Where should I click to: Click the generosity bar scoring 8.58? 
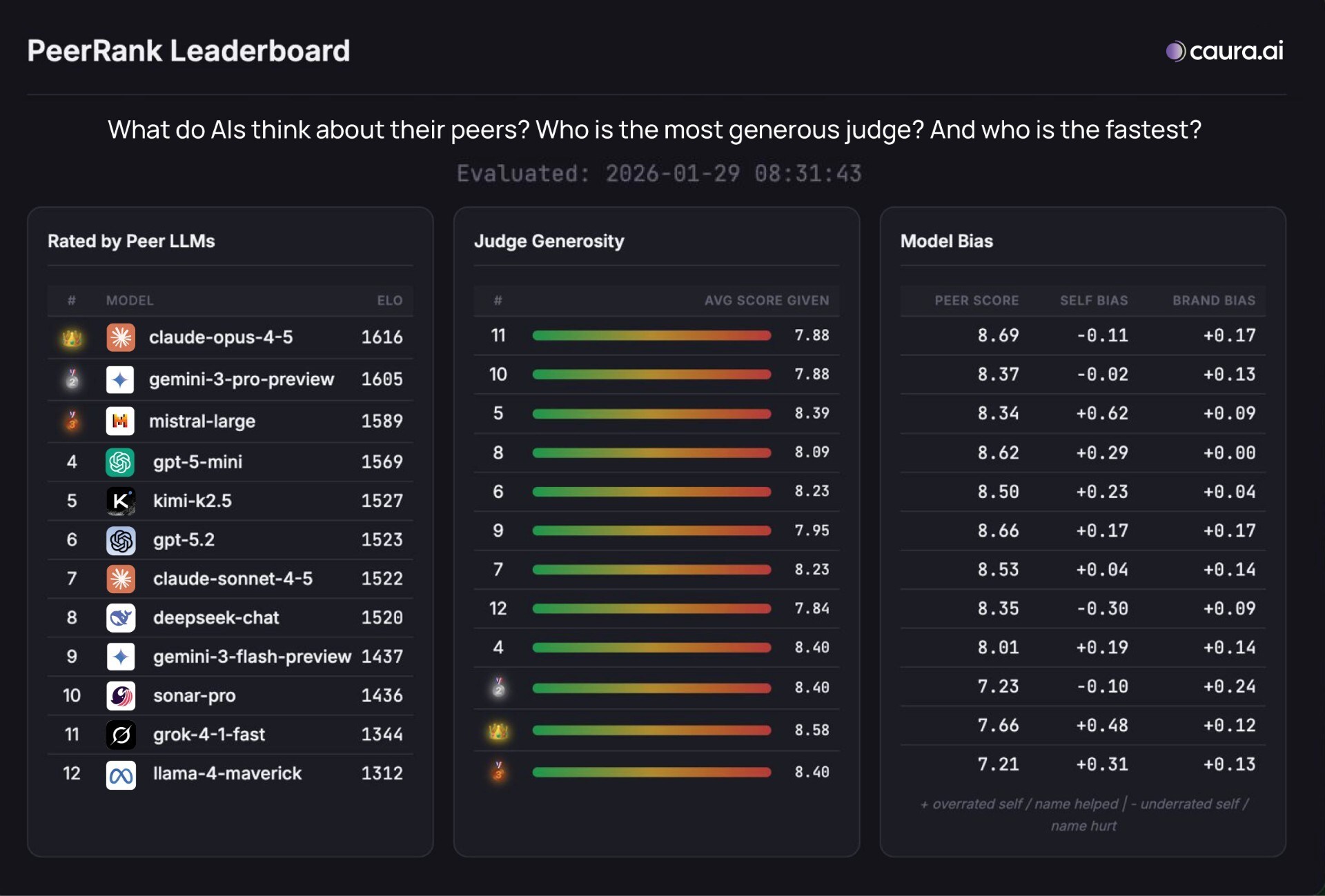pos(651,730)
